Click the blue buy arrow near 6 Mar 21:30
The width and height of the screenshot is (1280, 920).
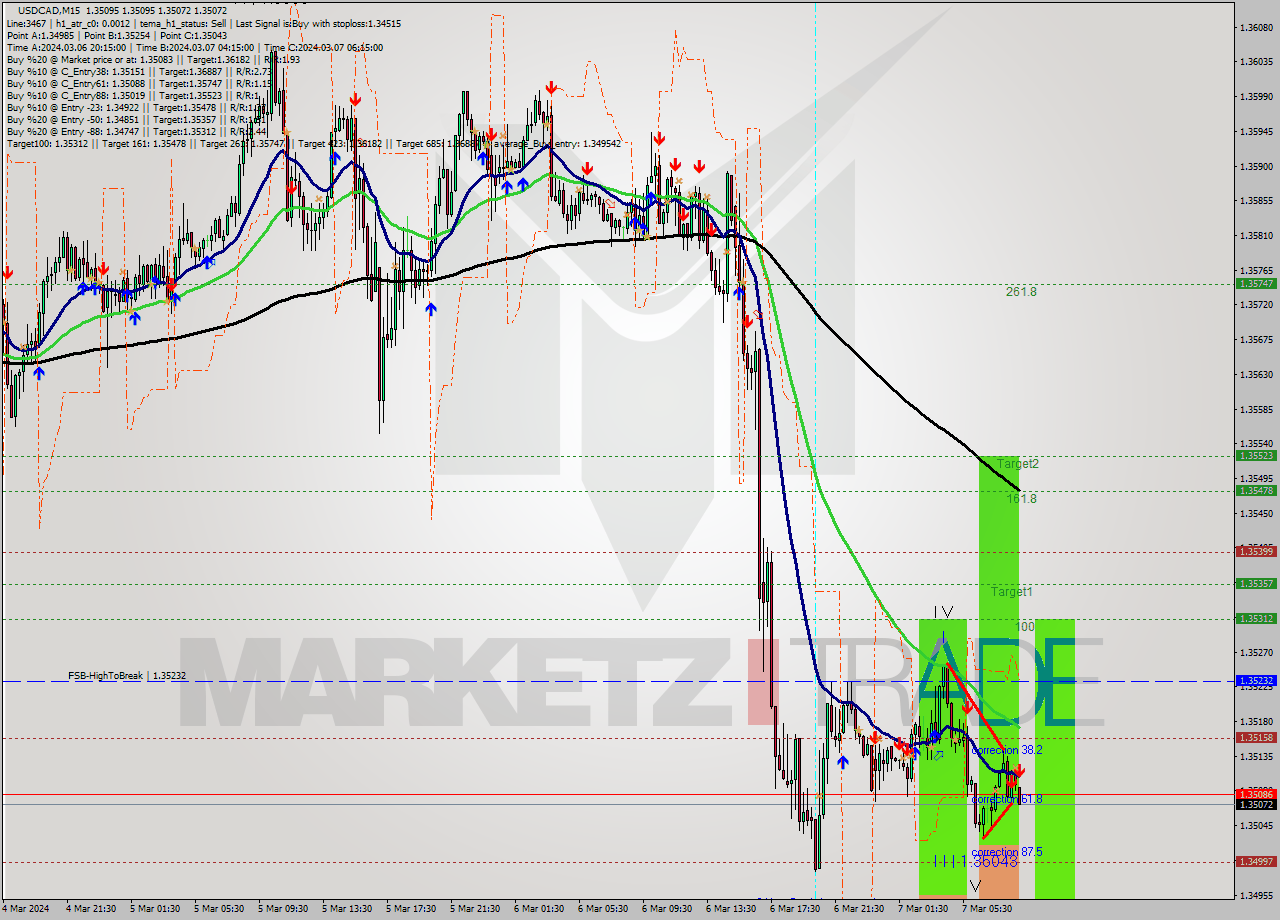point(843,762)
